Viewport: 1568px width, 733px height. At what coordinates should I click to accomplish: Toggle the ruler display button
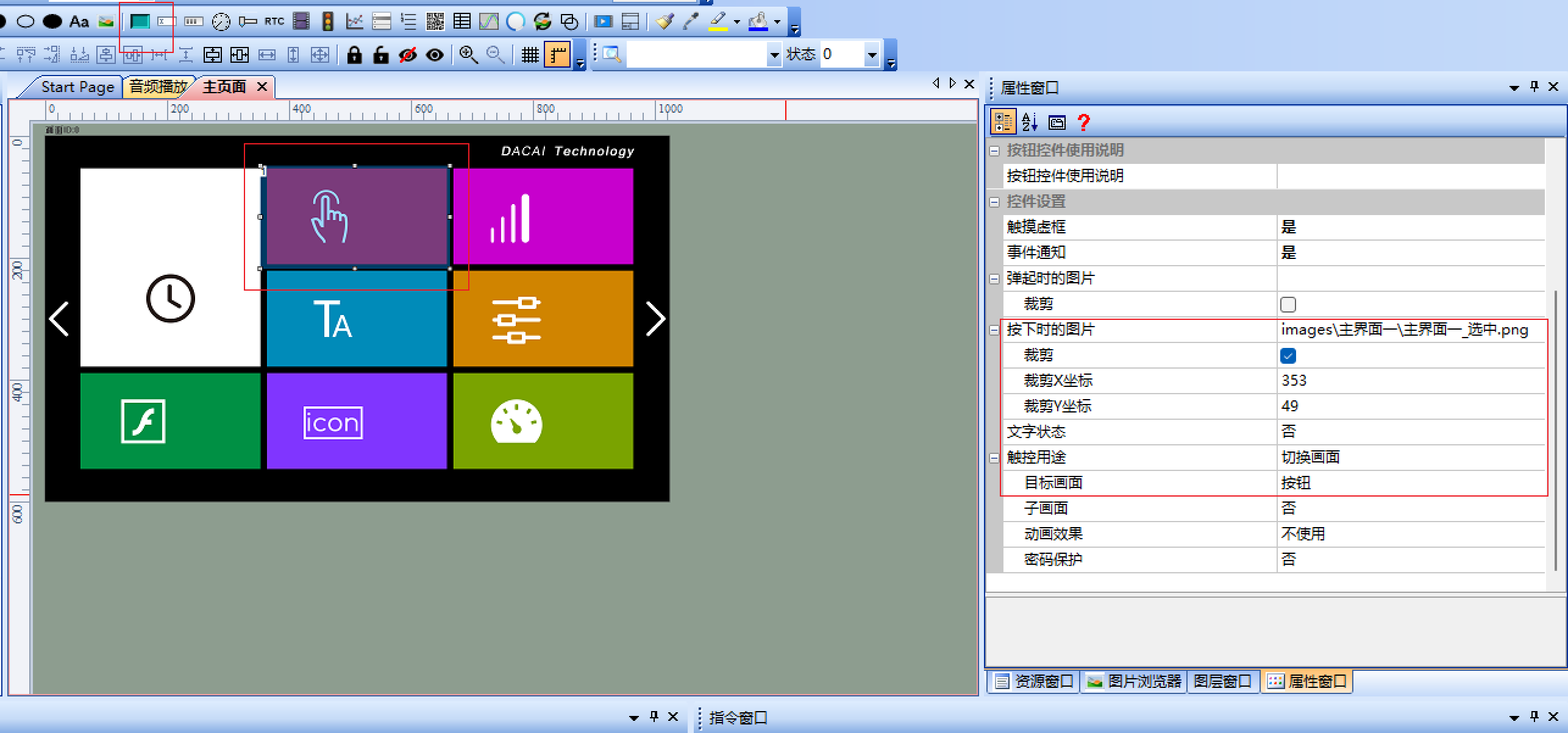556,54
